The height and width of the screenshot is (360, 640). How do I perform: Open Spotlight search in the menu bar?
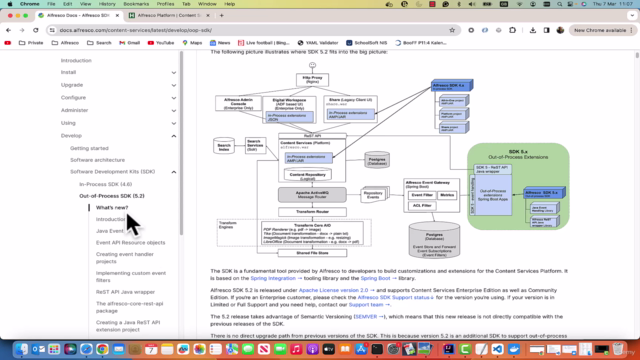[560, 4]
